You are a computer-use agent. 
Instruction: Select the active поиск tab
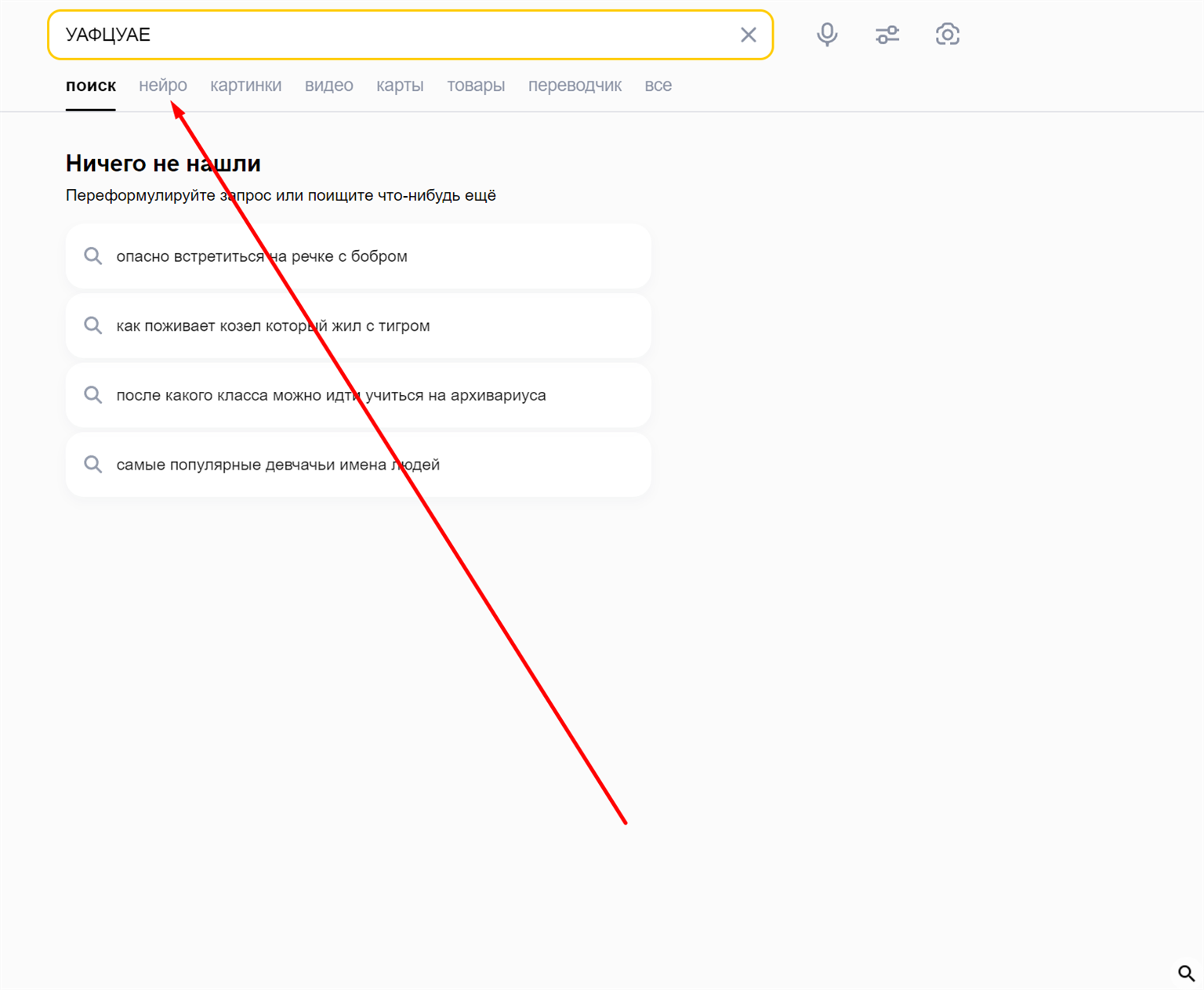coord(91,85)
